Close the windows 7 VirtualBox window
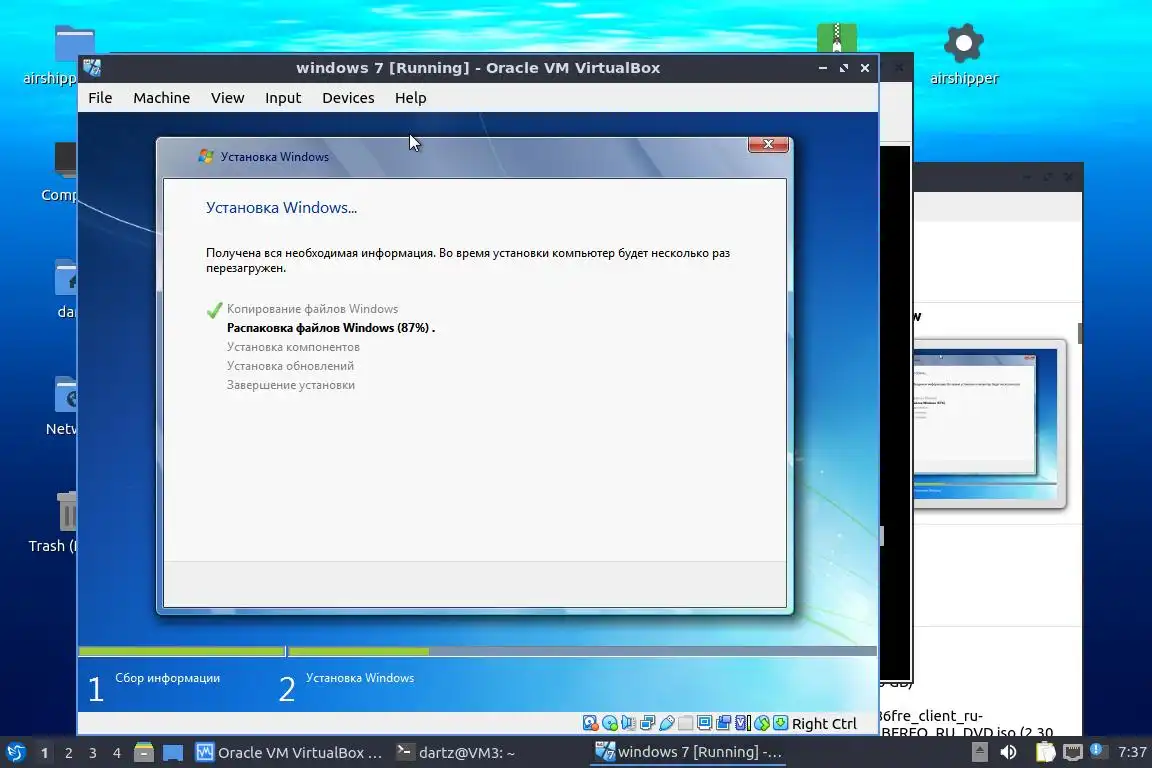1152x768 pixels. tap(865, 68)
